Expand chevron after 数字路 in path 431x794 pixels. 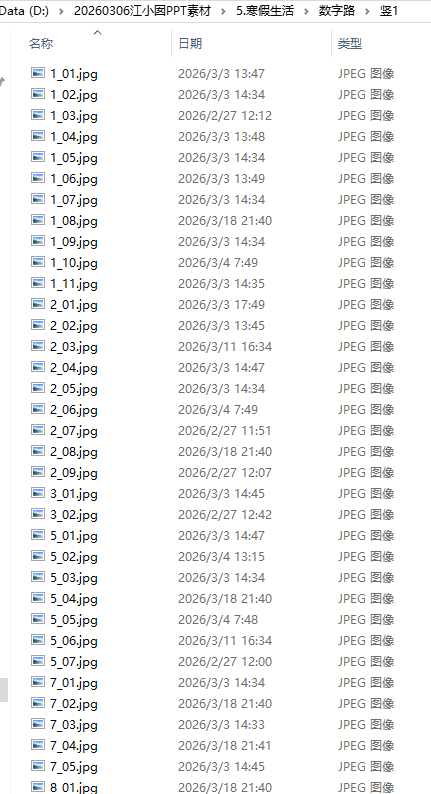coord(368,11)
